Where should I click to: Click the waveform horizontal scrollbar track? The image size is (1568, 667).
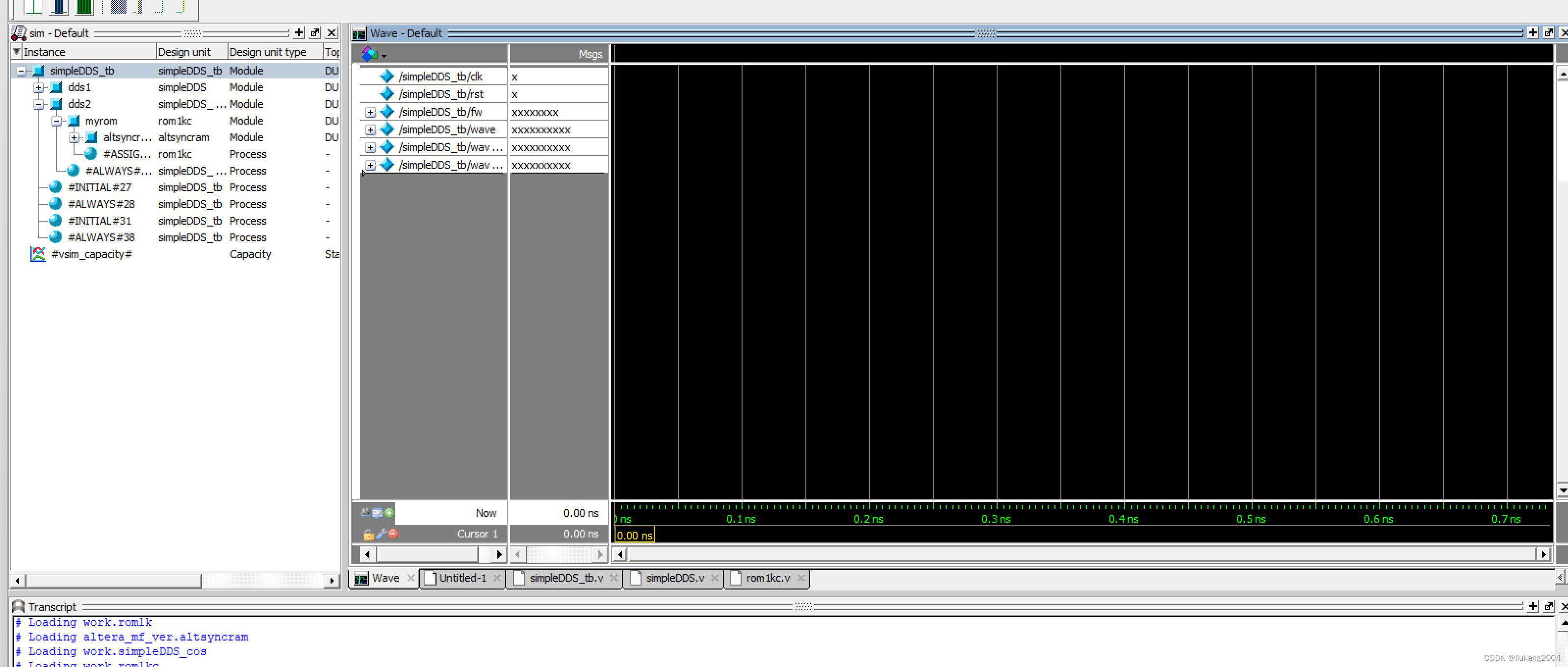[x=1080, y=554]
